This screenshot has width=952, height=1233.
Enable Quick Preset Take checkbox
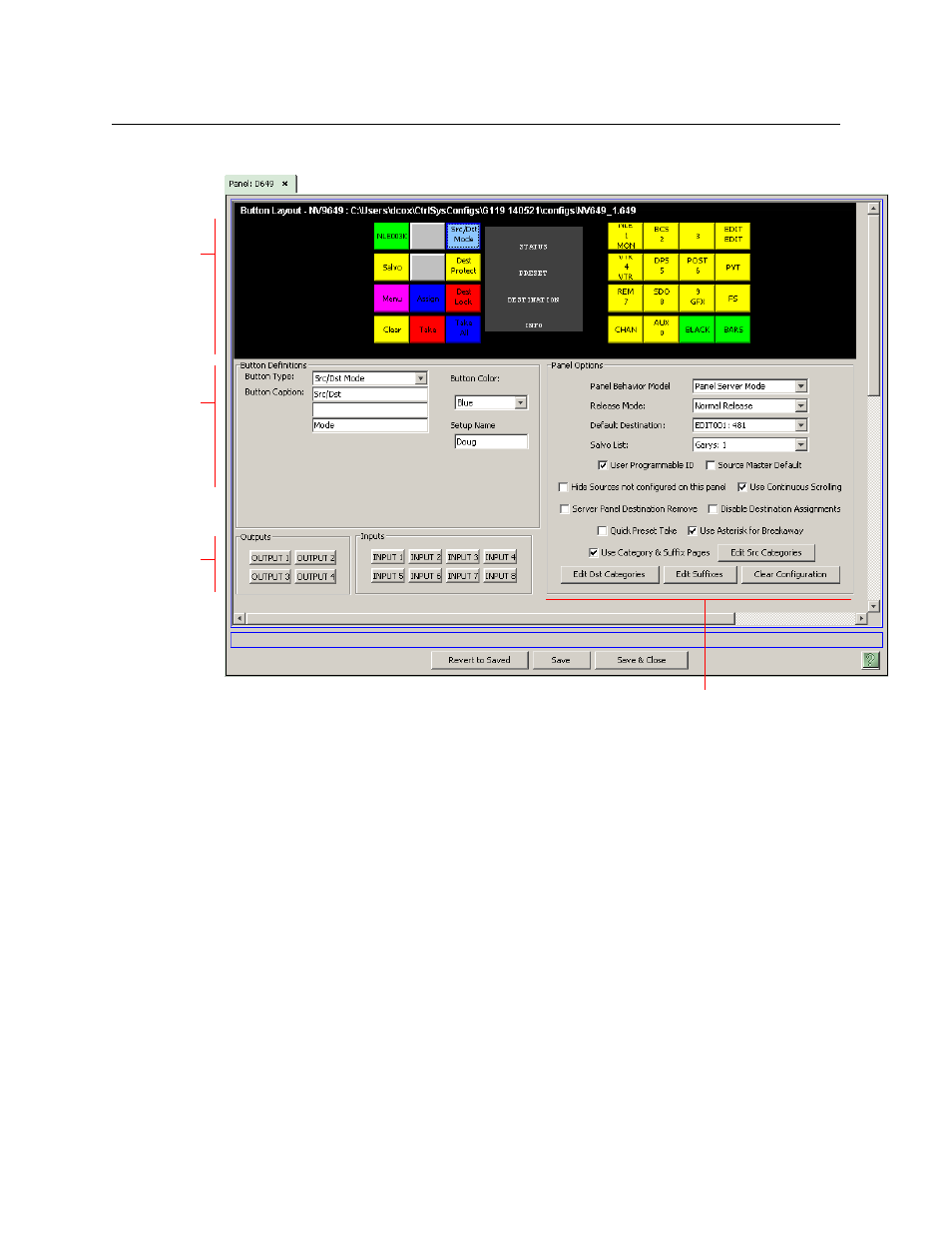point(602,531)
